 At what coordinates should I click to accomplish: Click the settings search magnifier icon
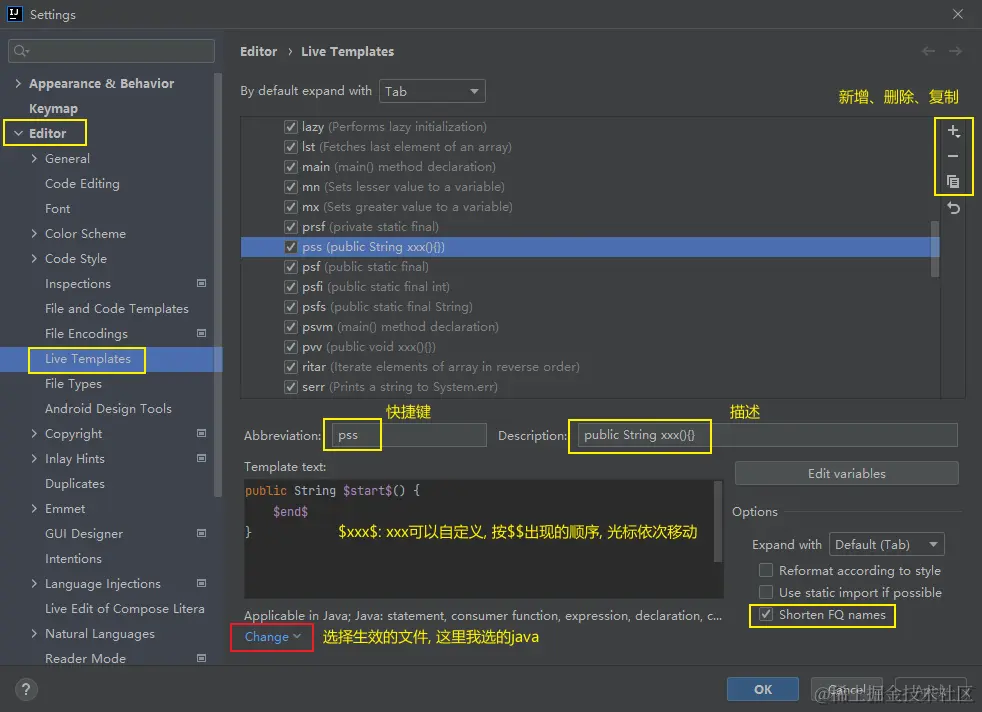click(21, 51)
